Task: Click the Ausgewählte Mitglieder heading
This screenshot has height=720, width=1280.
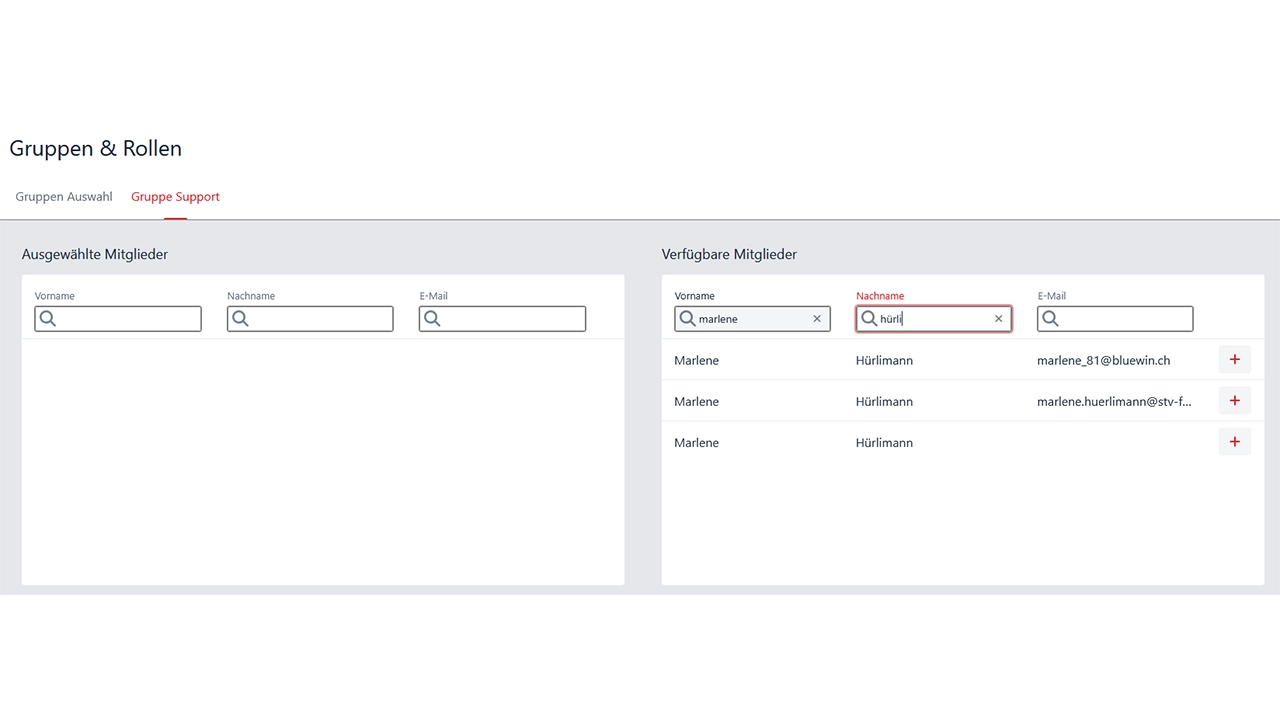Action: pyautogui.click(x=95, y=255)
